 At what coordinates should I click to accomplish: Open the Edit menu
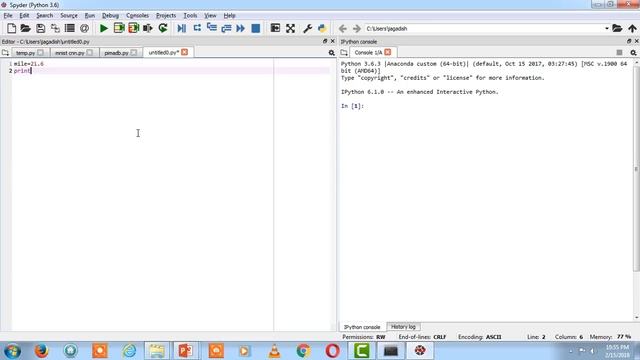(x=24, y=16)
